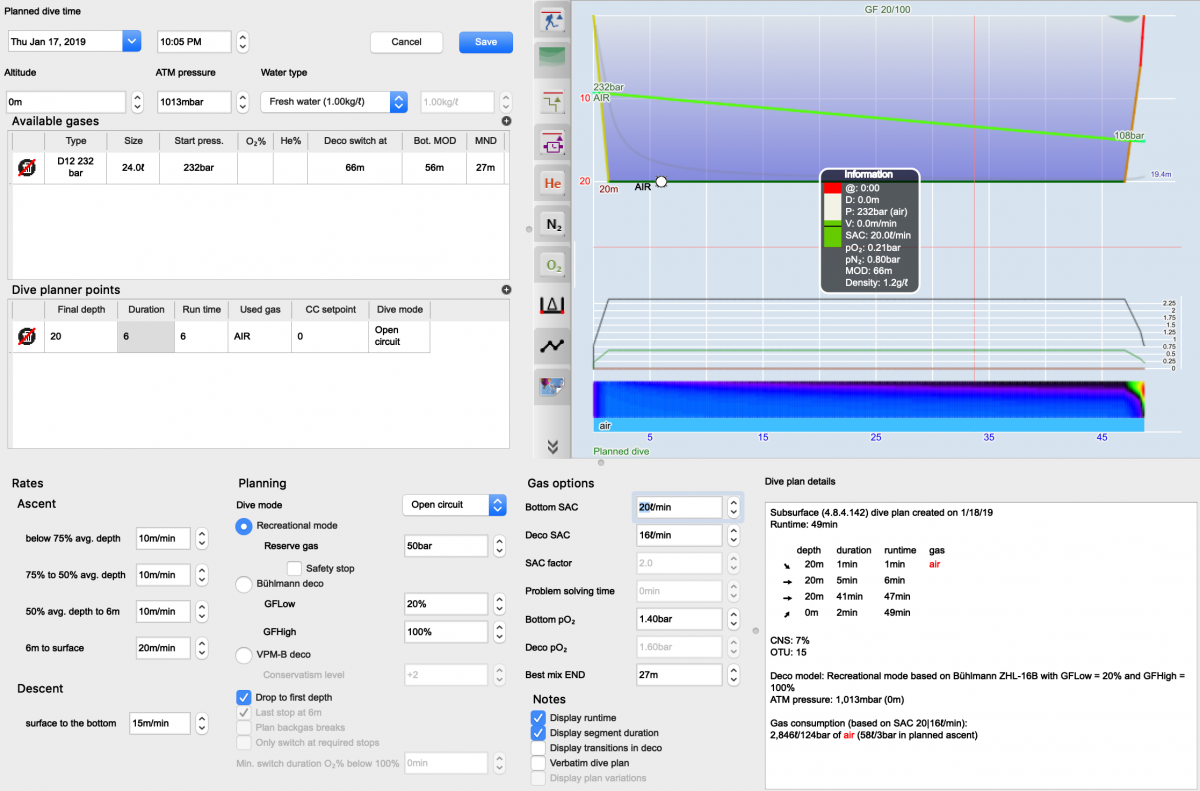Show dive photos on the profile
Screen dimensions: 1200x791
click(552, 387)
